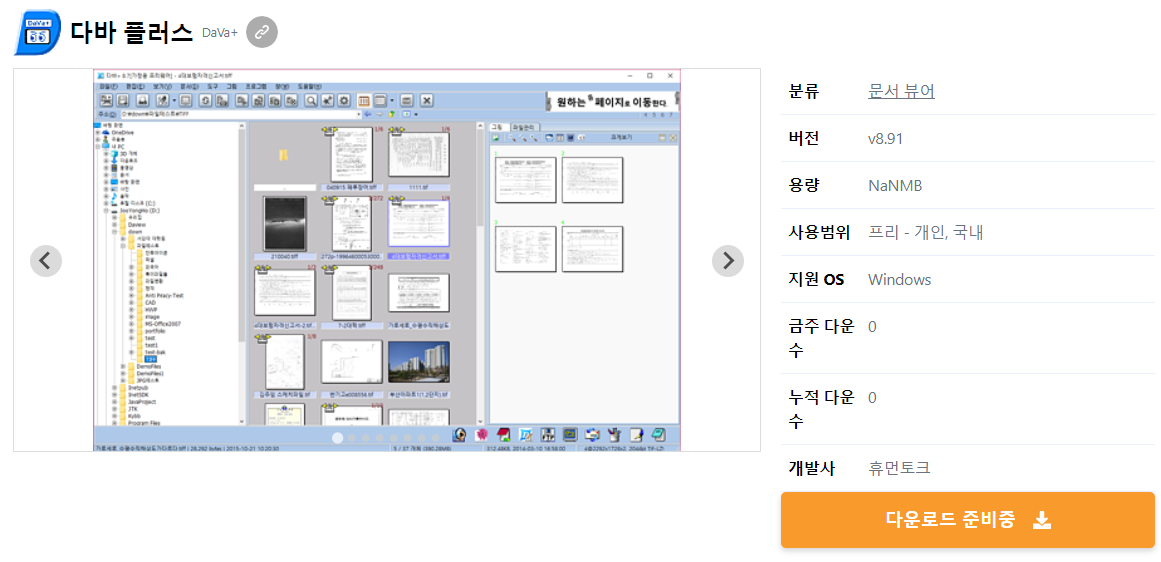Click the download arrow icon on orange button
Screen dimensions: 1161x562
[1042, 520]
